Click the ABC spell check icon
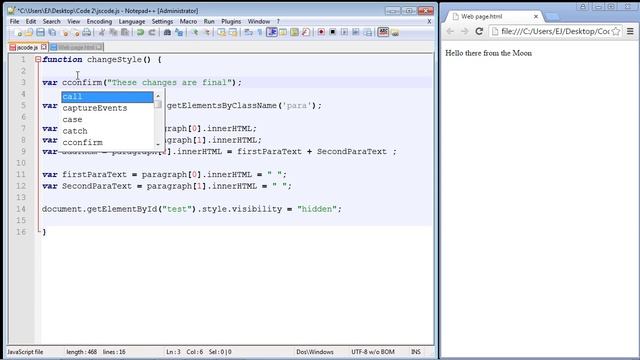The image size is (640, 360). point(383,32)
